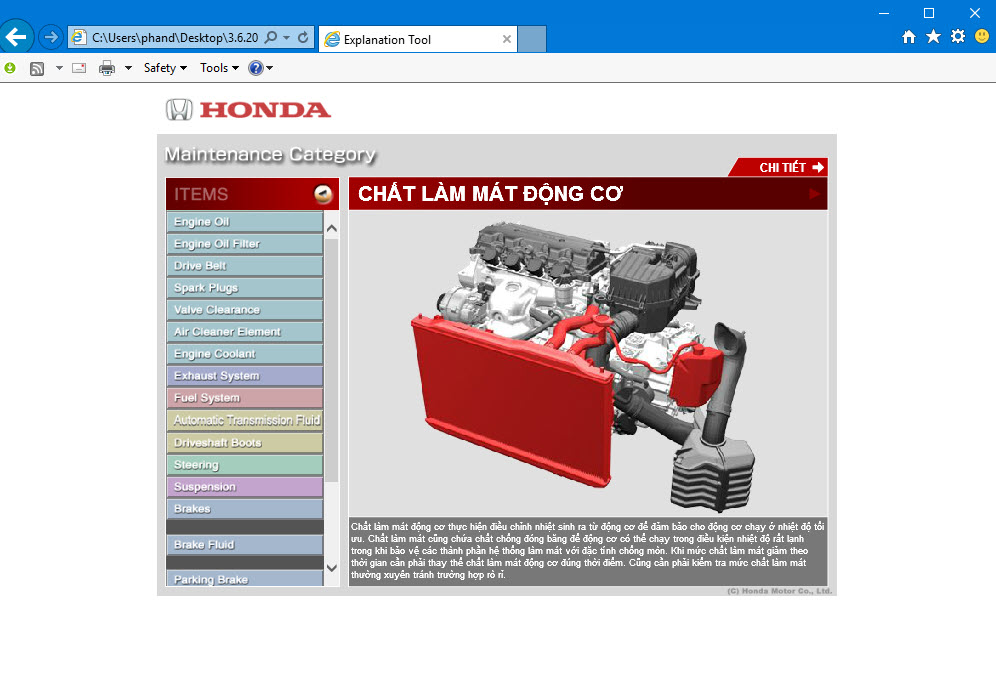Click the Home icon
Image resolution: width=996 pixels, height=677 pixels.
(x=909, y=37)
